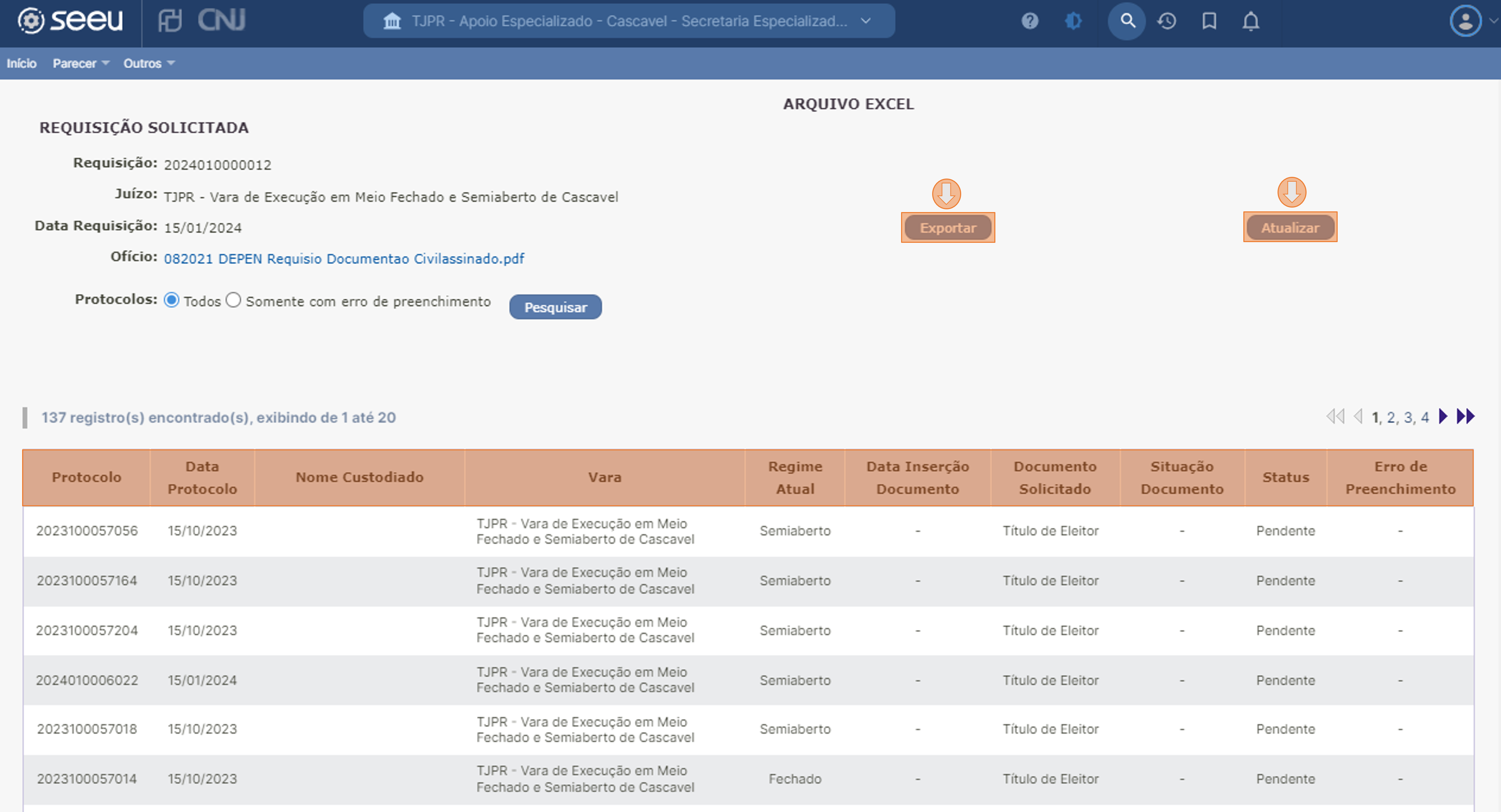
Task: Click the 137 registro(s) encontrado(s) summary text
Action: 219,418
